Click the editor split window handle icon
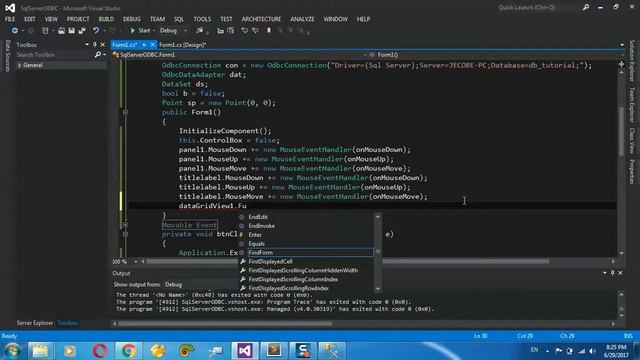The image size is (640, 360). click(621, 64)
